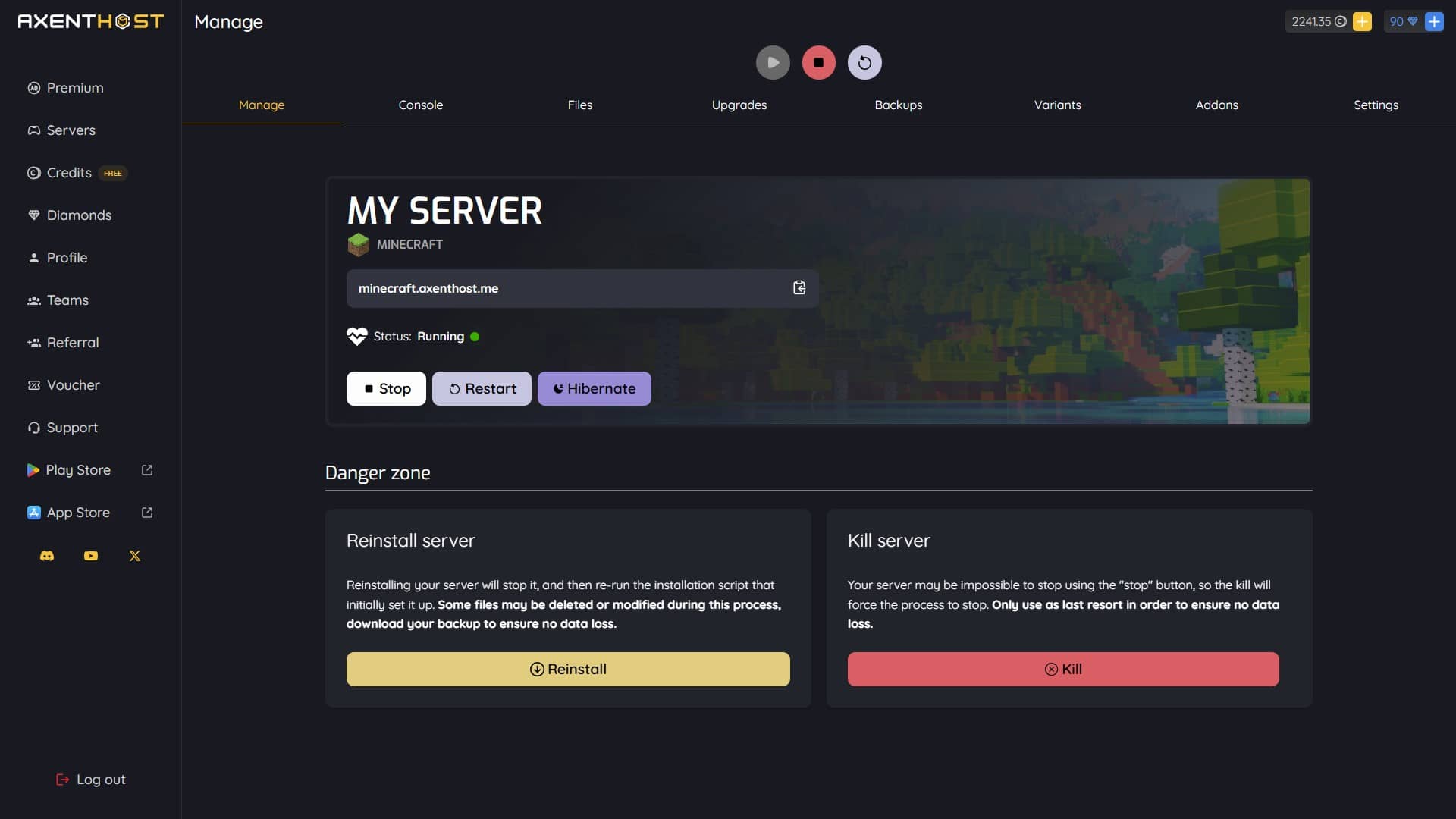Screen dimensions: 1456x819
Task: Open the Settings tab
Action: click(x=1376, y=104)
